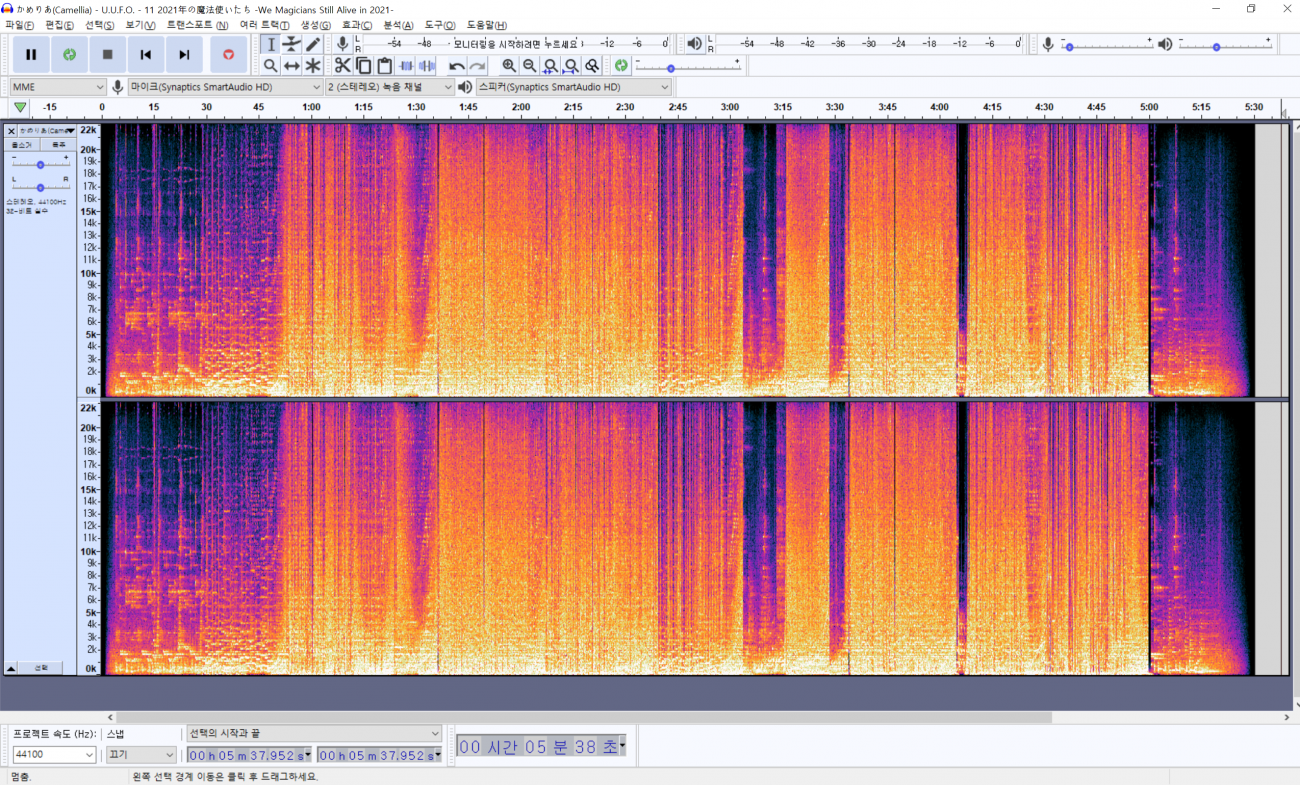Adjust the track pan L/R slider
This screenshot has width=1300, height=785.
(x=40, y=186)
